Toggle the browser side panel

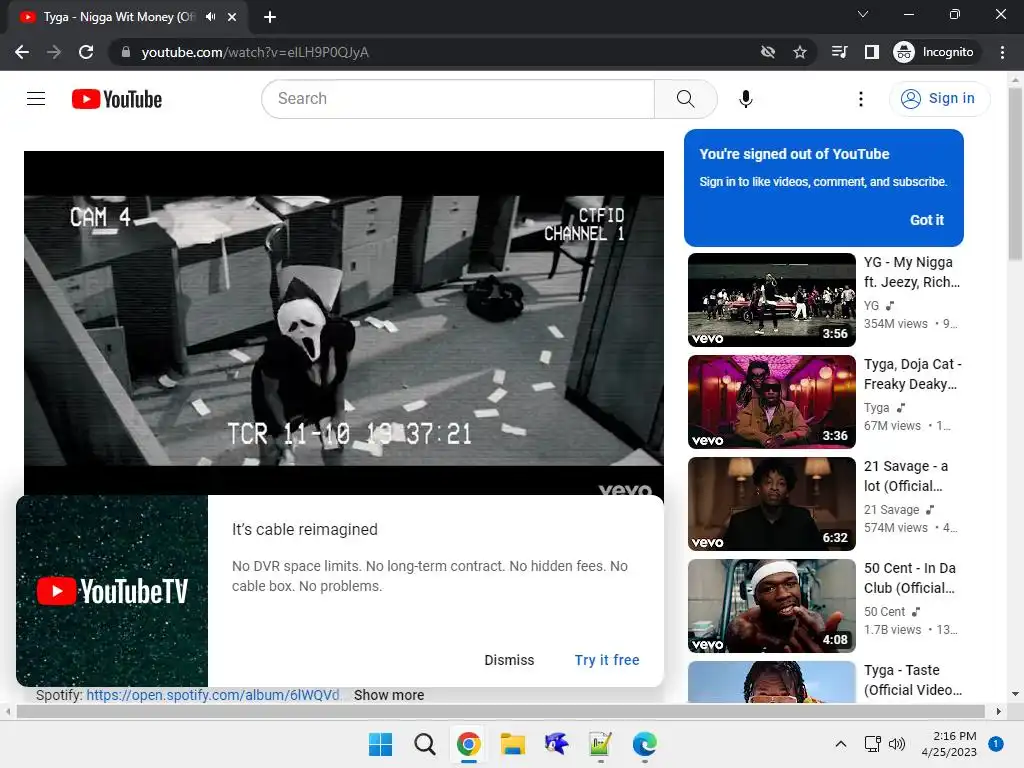tap(872, 52)
